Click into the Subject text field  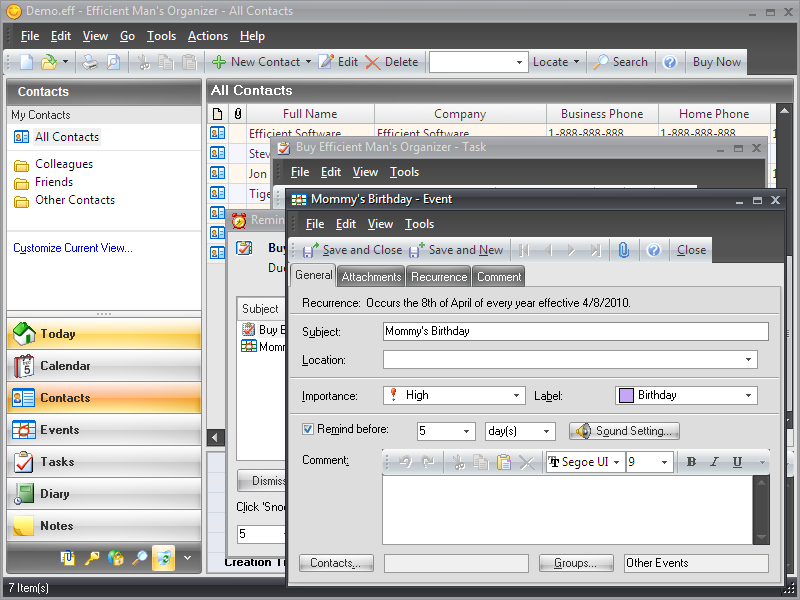tap(575, 331)
